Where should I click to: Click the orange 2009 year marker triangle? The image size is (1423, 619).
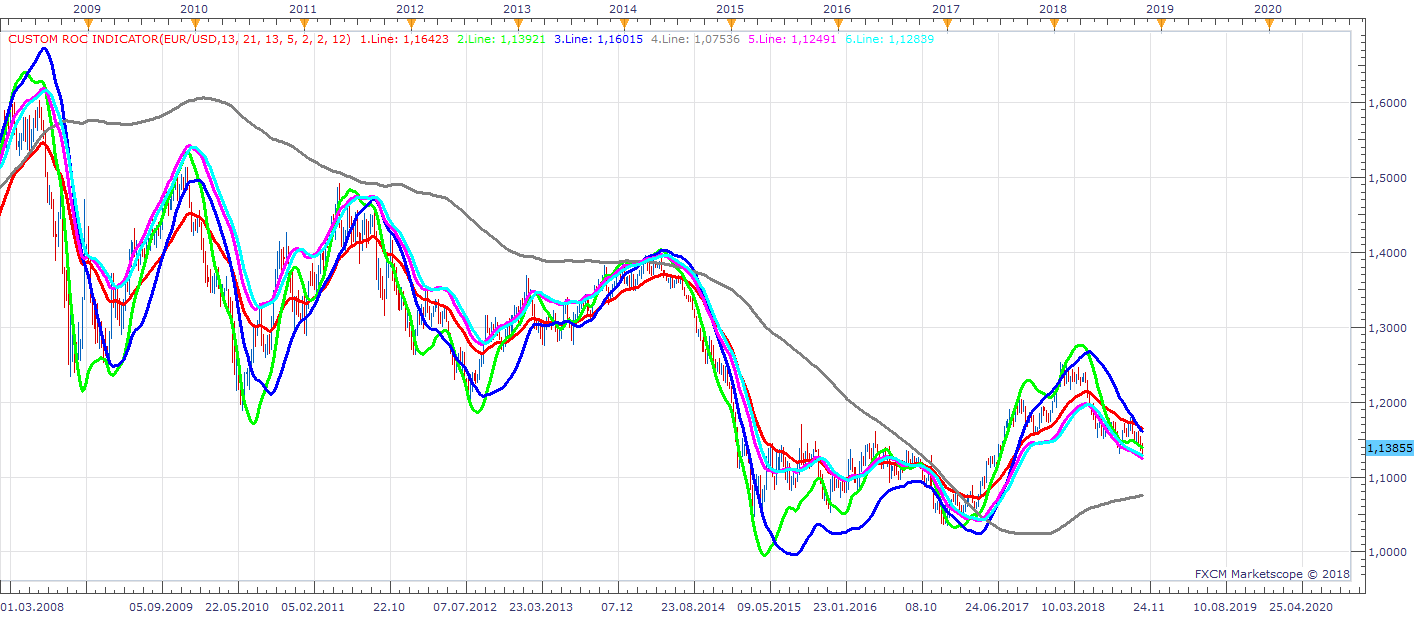coord(87,25)
